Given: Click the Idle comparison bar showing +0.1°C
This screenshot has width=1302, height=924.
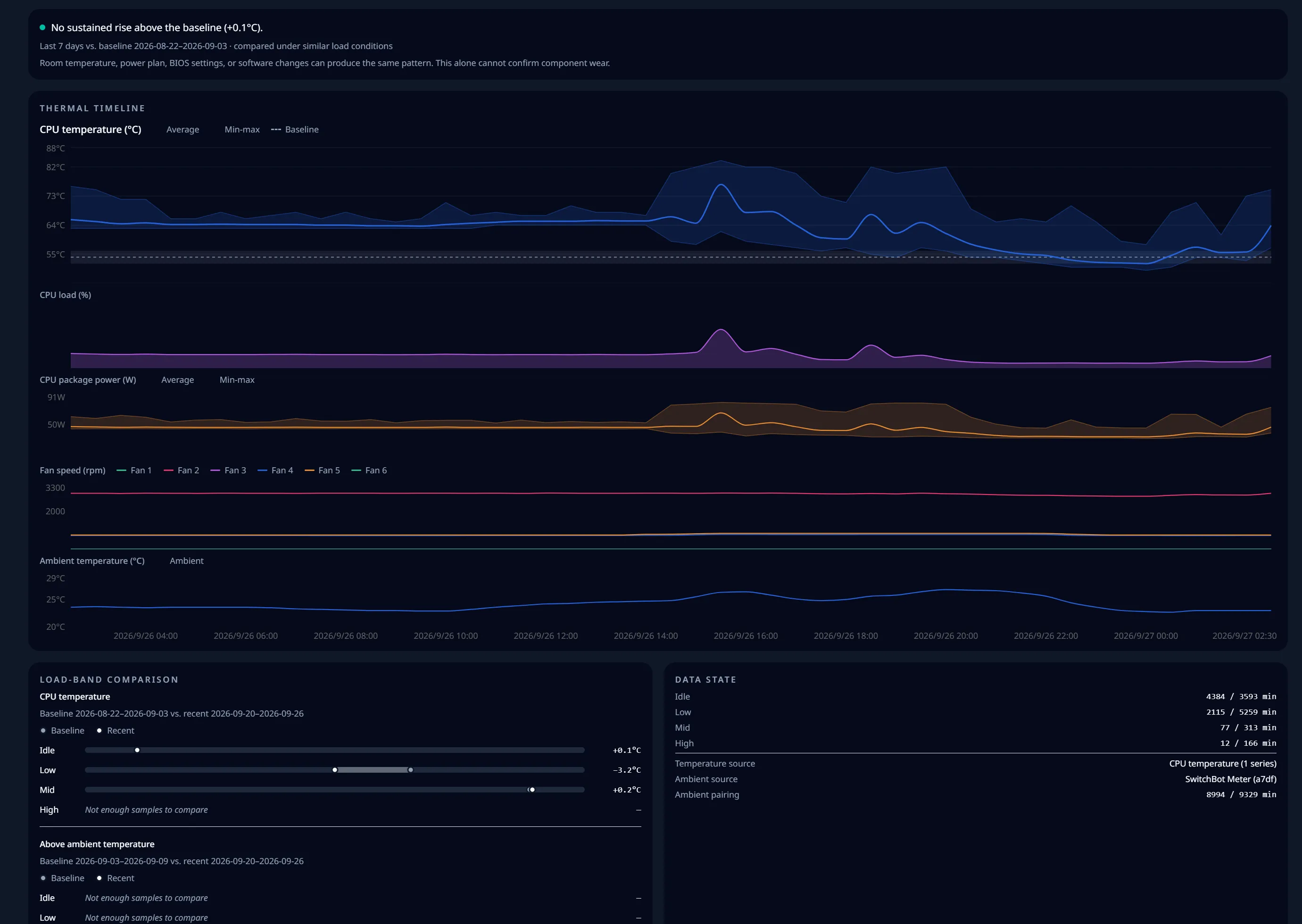Looking at the screenshot, I should point(335,750).
